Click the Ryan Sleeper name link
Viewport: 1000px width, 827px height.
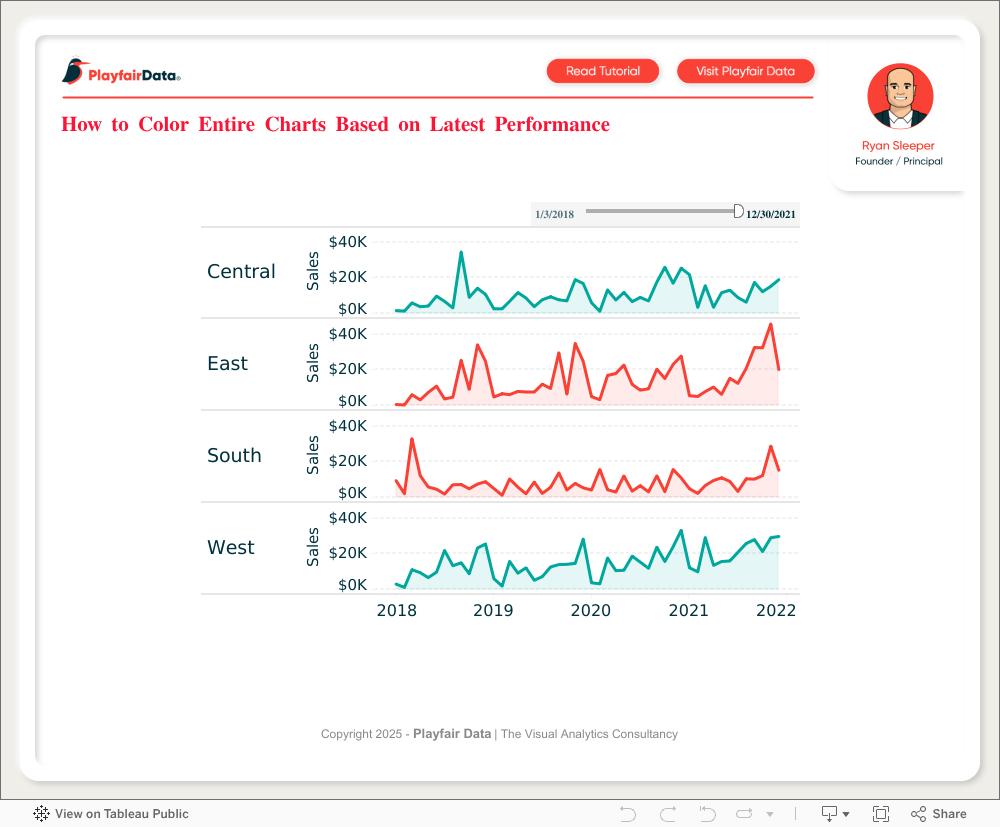coord(898,145)
